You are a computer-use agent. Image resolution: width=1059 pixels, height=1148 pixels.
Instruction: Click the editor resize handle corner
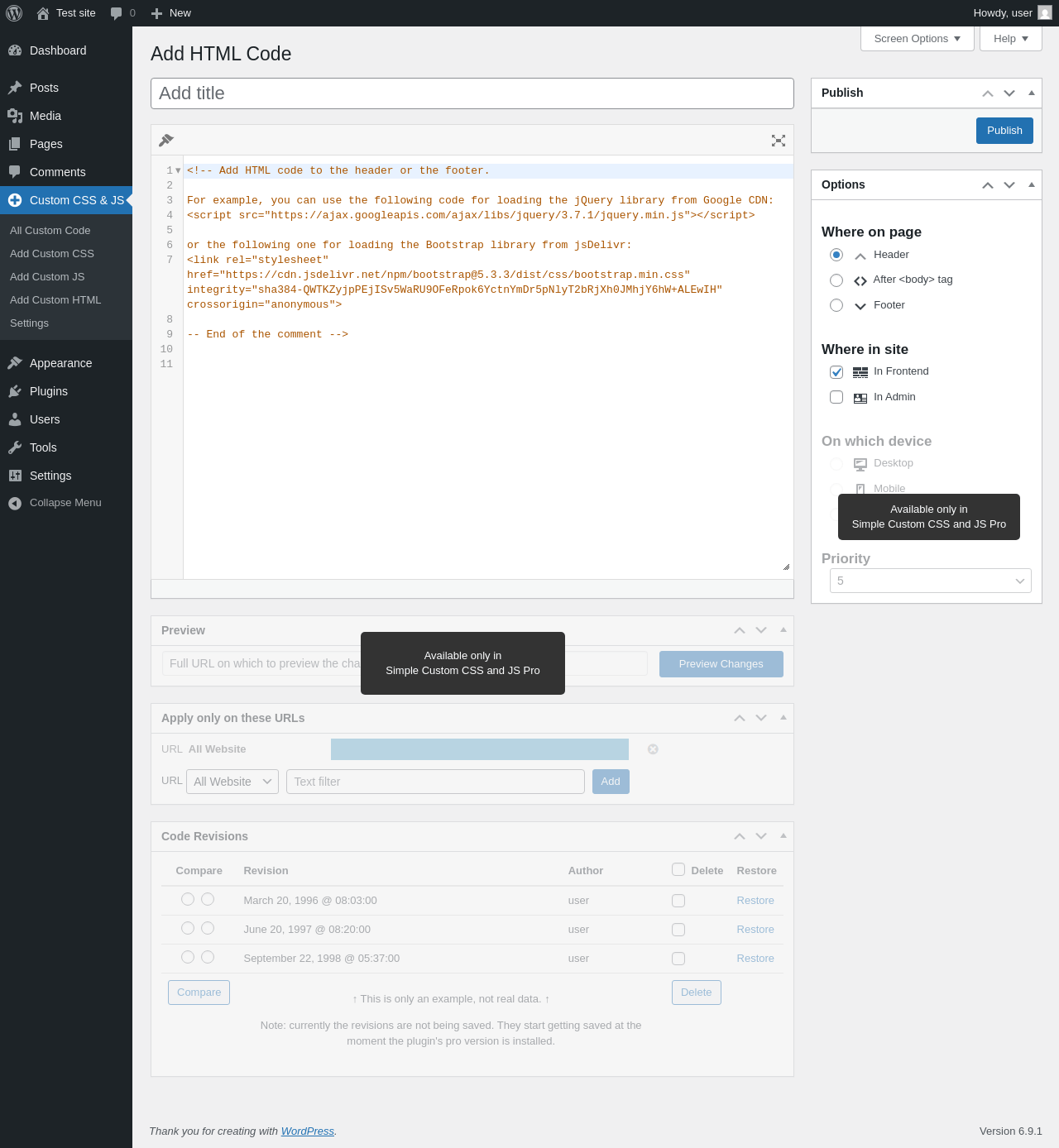[x=786, y=567]
